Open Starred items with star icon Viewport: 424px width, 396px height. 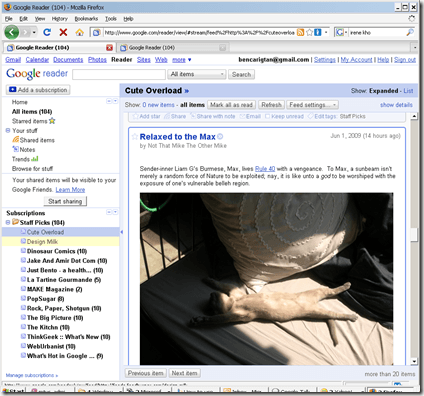point(34,121)
